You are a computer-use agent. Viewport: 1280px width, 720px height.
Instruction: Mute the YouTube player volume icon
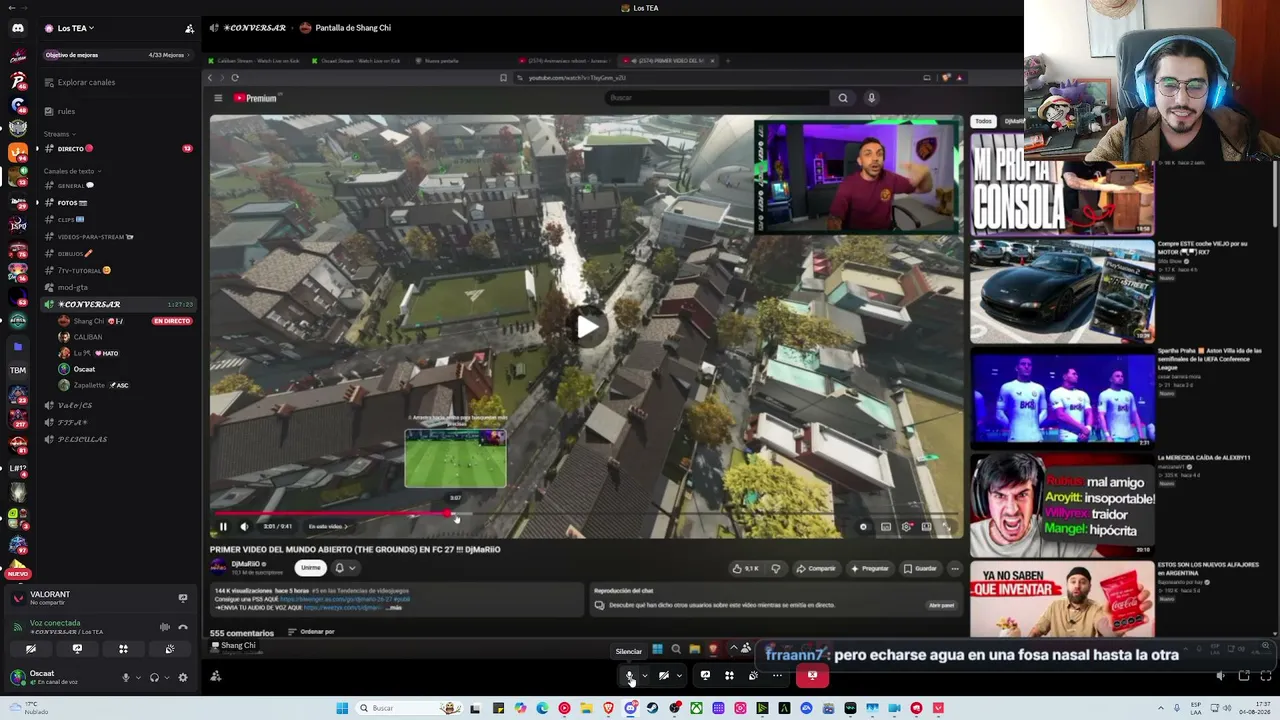pos(244,526)
